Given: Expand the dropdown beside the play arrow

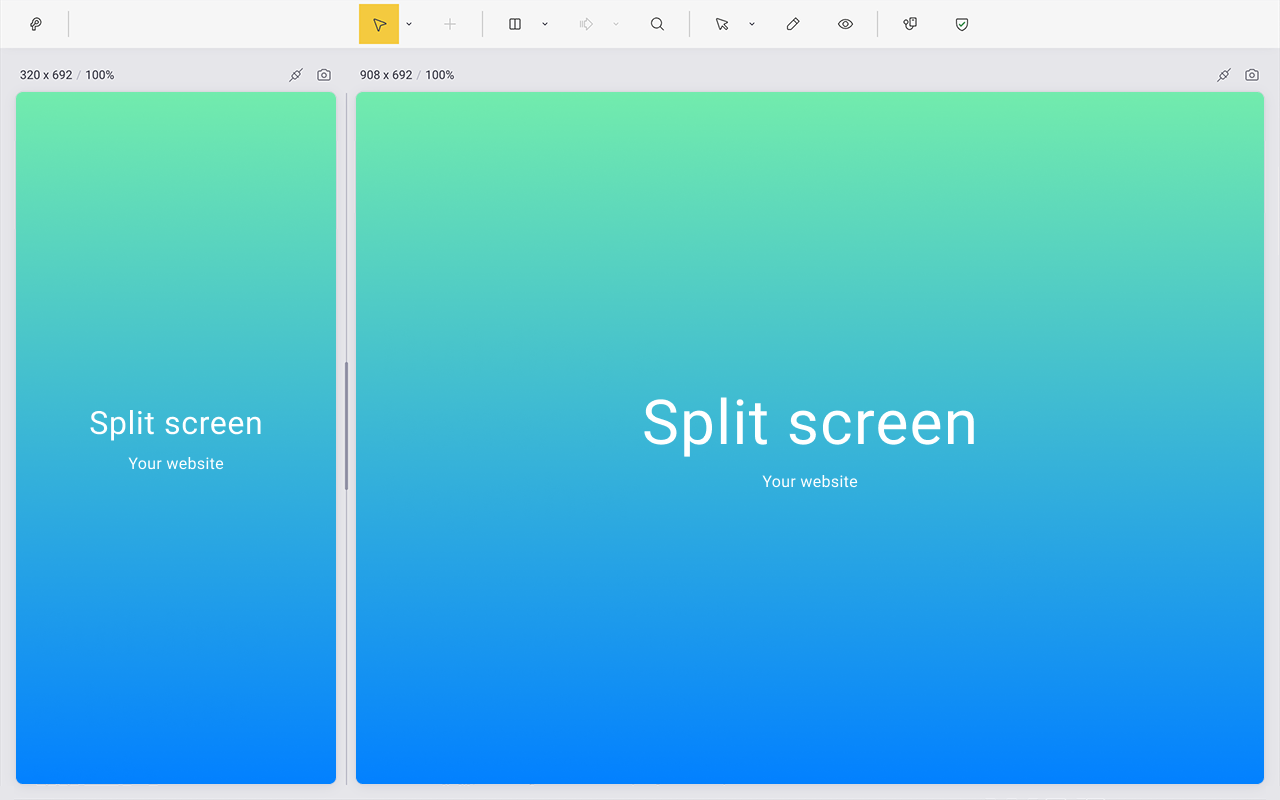Looking at the screenshot, I should [616, 24].
